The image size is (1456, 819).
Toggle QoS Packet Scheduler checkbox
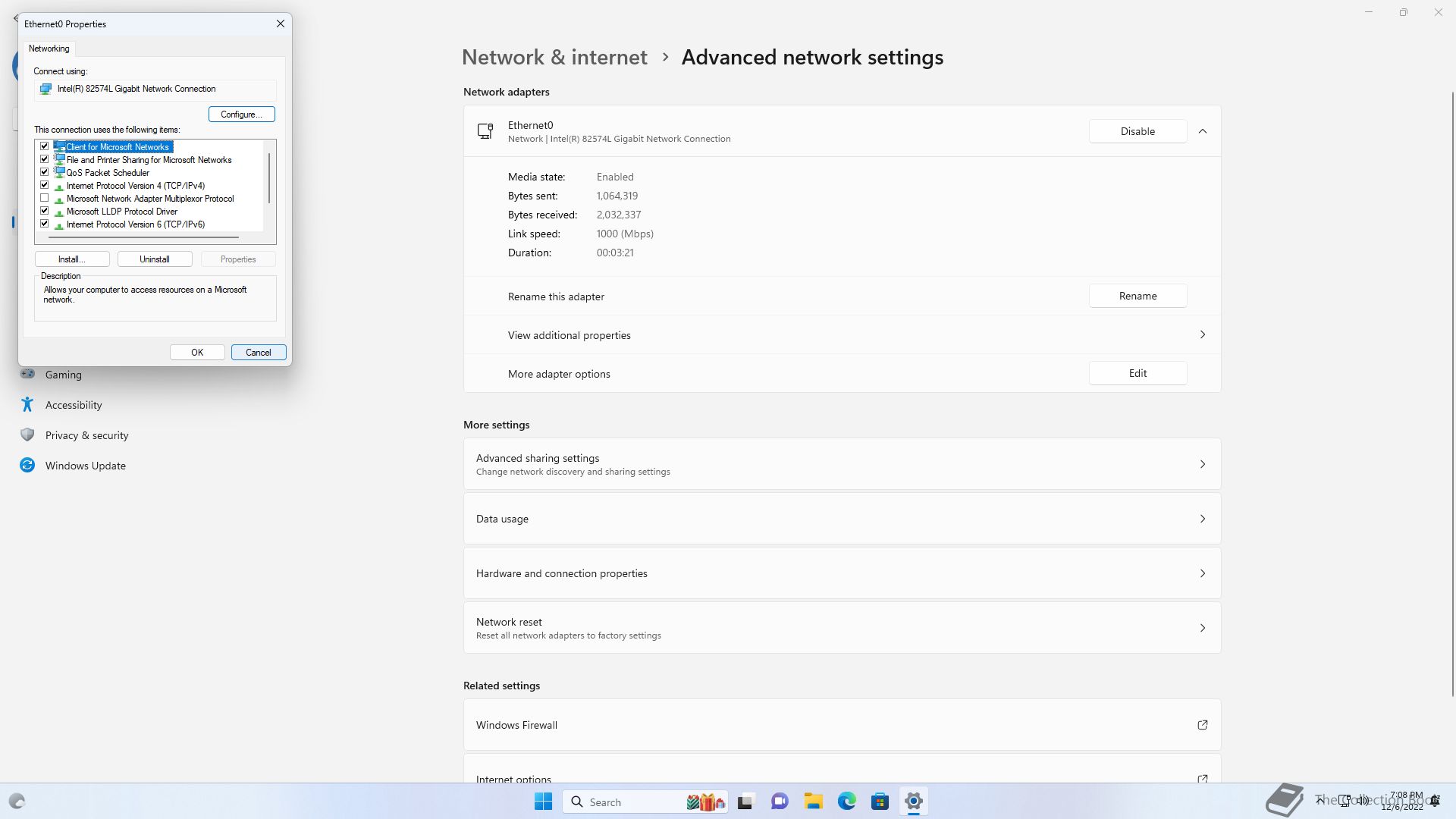coord(44,172)
